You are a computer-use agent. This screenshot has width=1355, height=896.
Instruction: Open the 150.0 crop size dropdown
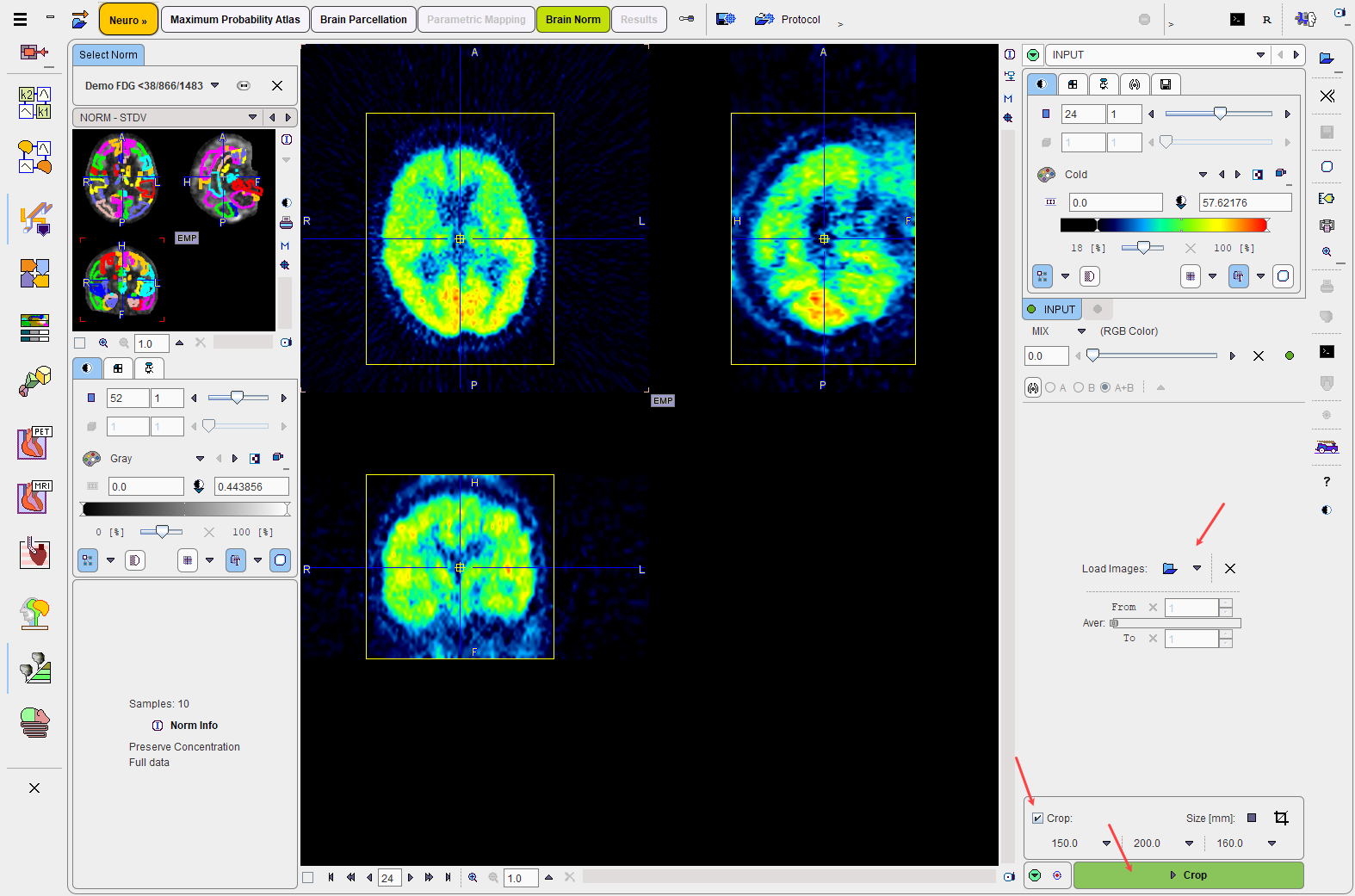point(1107,843)
